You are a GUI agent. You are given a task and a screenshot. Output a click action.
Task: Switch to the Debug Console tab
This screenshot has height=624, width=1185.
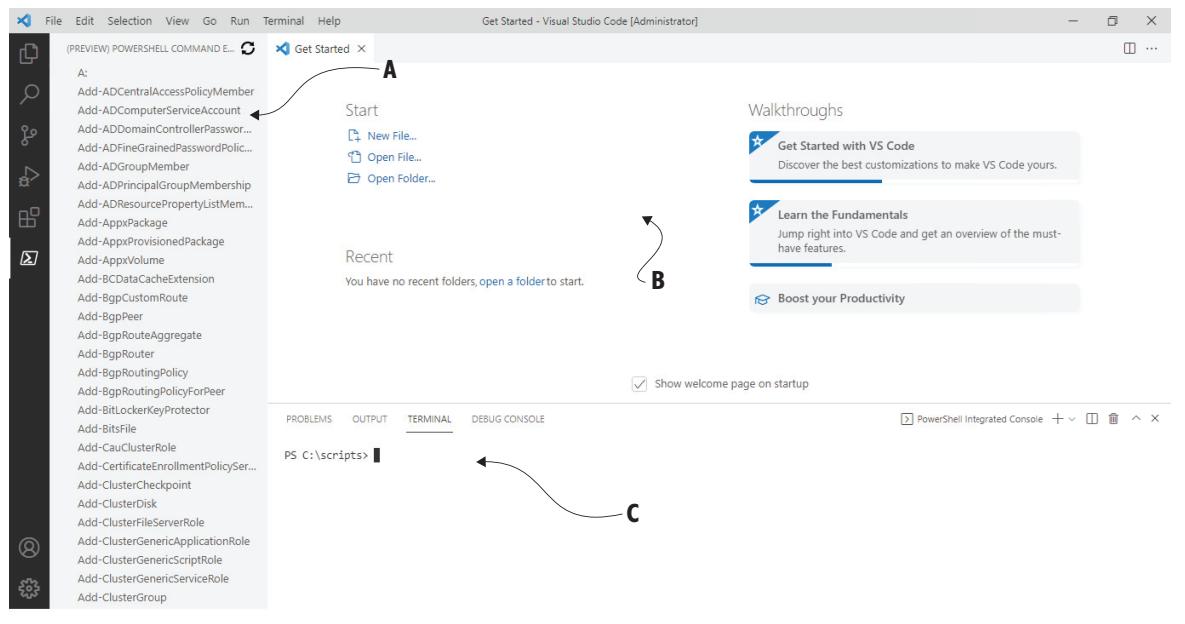508,419
